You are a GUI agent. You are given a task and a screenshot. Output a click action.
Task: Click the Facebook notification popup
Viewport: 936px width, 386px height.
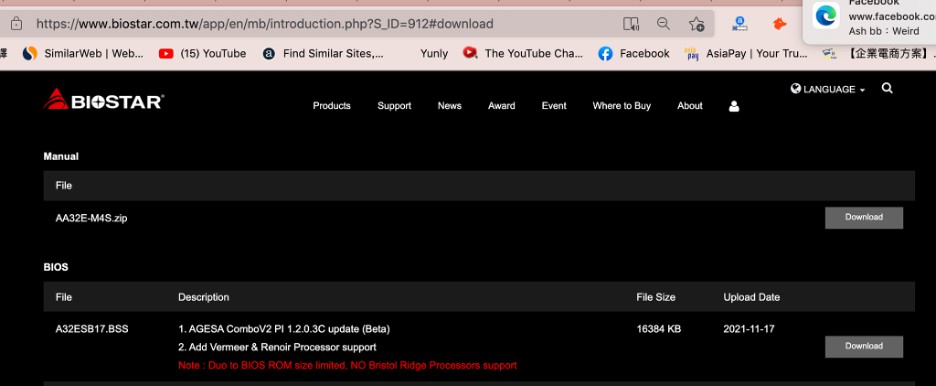(870, 21)
